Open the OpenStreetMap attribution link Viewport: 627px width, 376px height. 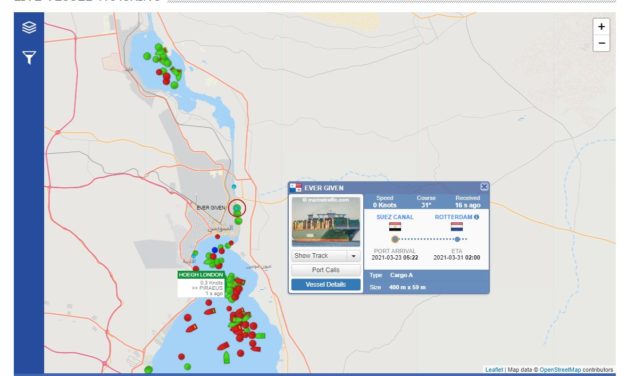pos(560,370)
